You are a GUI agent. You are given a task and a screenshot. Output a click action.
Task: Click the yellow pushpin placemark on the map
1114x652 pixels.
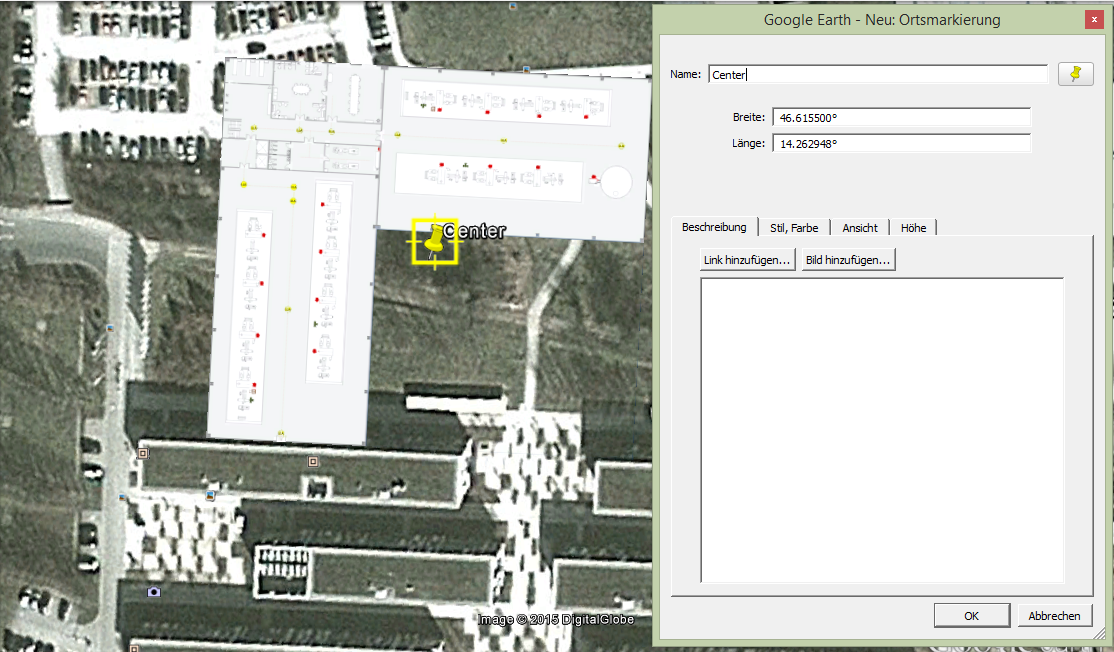tap(434, 241)
